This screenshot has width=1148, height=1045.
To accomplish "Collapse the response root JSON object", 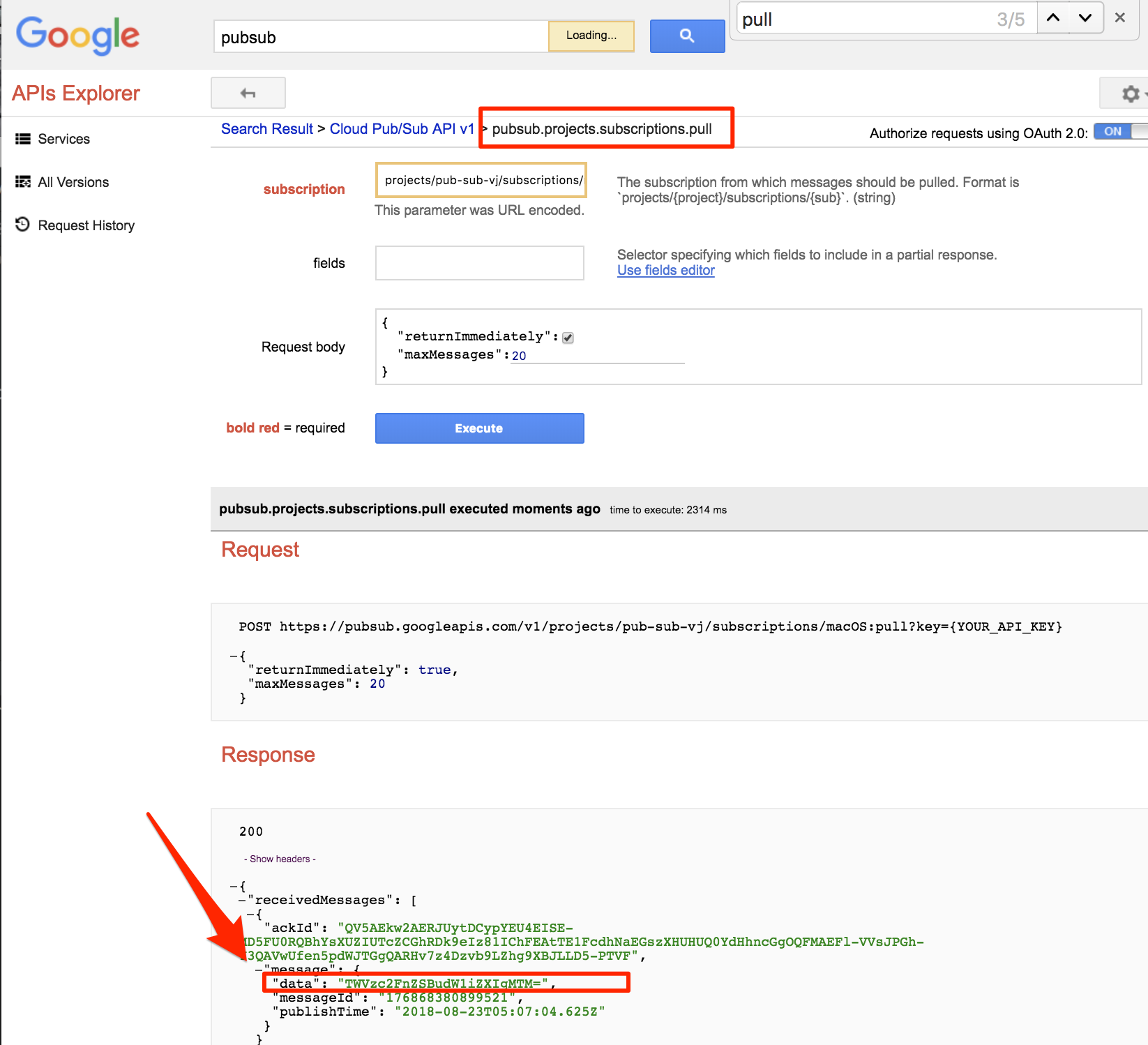I will tap(234, 886).
